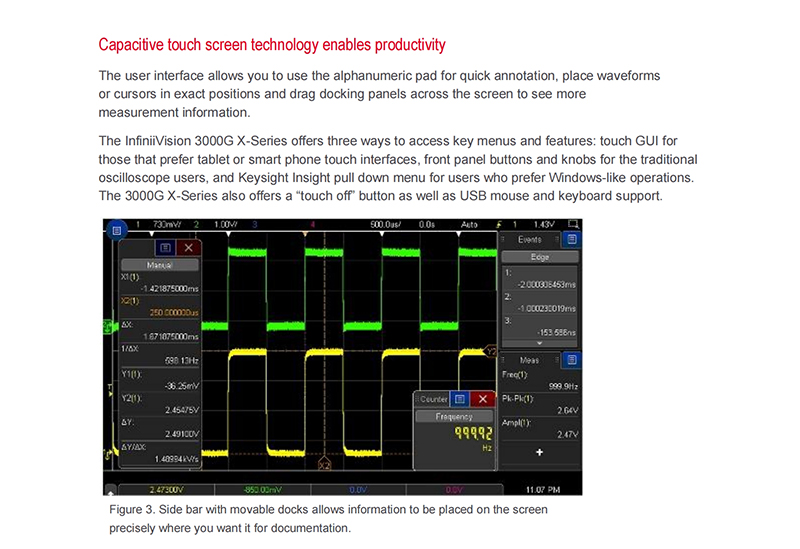Viewport: 800px width, 549px height.
Task: Click the counter readout 999.92
Action: click(x=473, y=433)
